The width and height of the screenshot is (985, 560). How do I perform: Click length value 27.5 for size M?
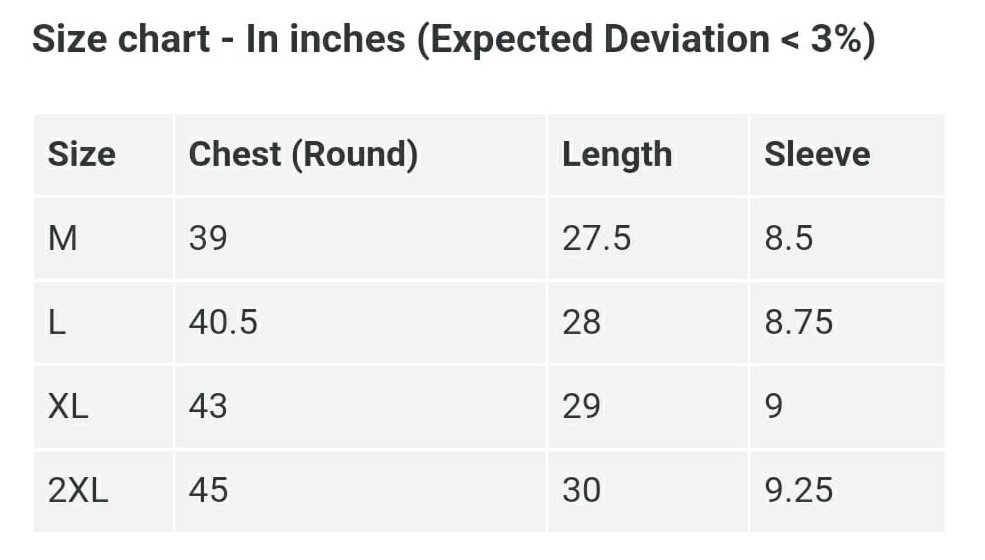[x=596, y=239]
